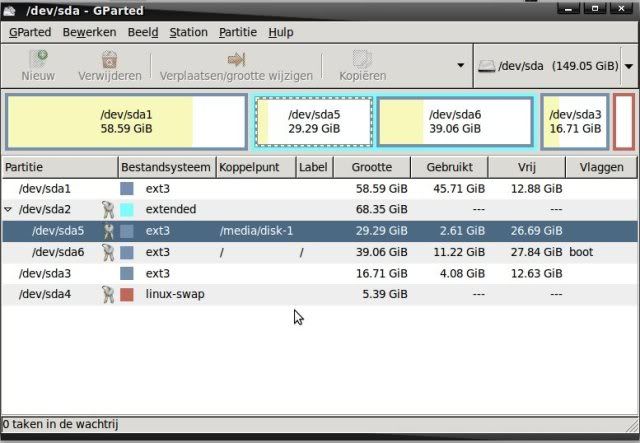
Task: Sort by the Bestandssysteem column header
Action: pos(166,168)
